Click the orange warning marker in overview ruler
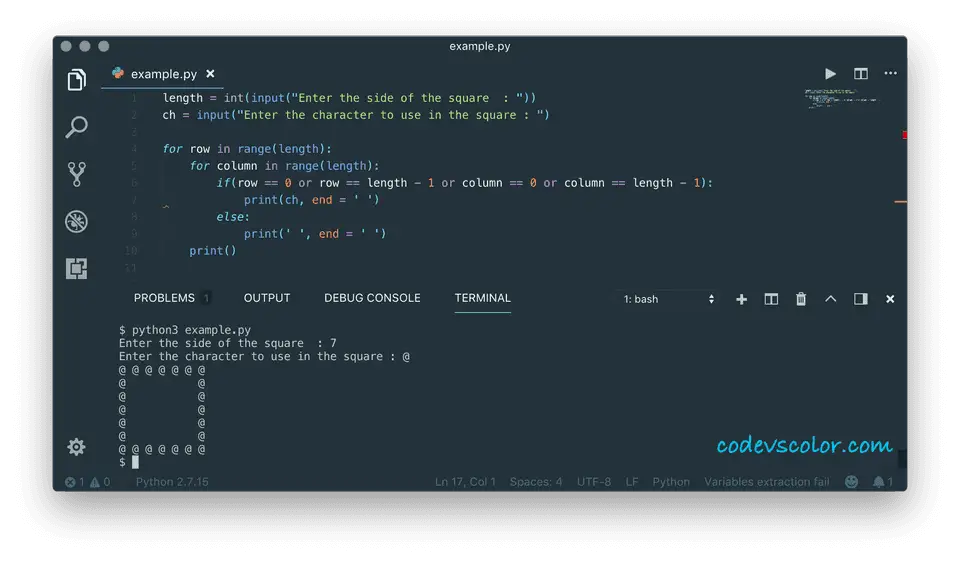 click(901, 201)
